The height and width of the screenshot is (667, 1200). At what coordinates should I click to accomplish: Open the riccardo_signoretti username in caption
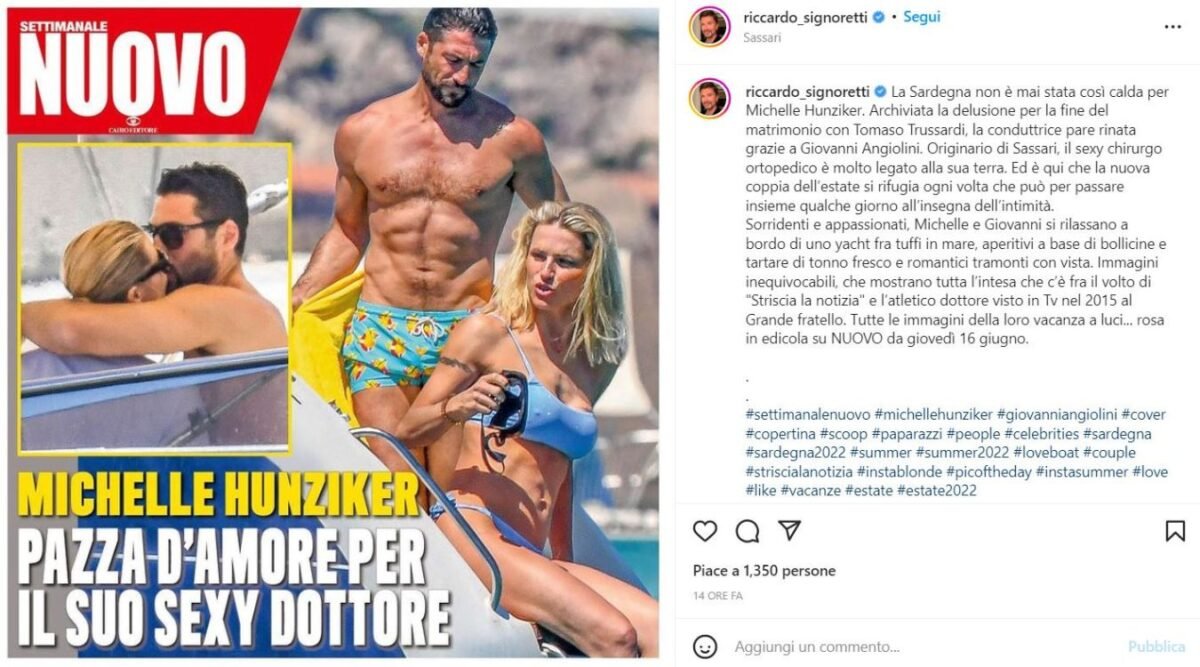[x=808, y=90]
